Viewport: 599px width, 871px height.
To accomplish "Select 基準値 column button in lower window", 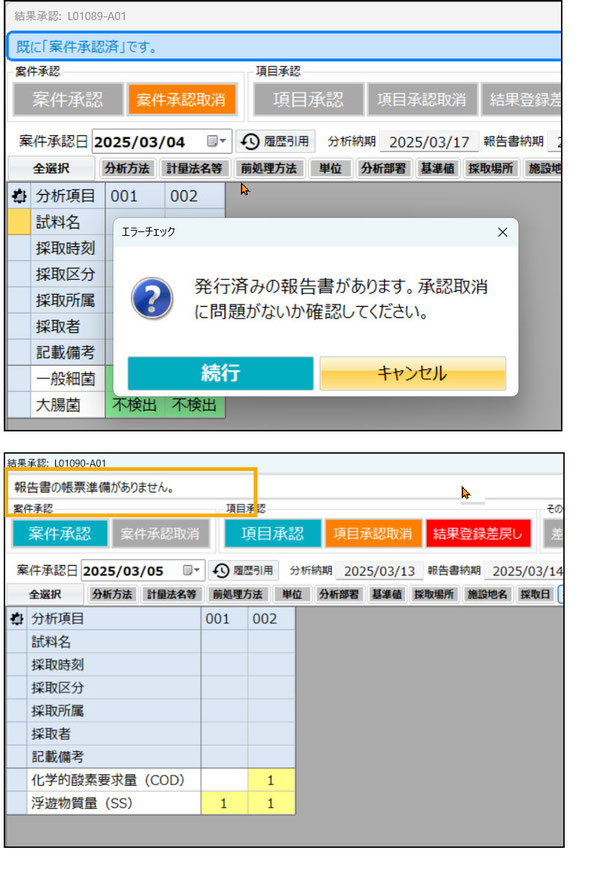I will pos(387,594).
